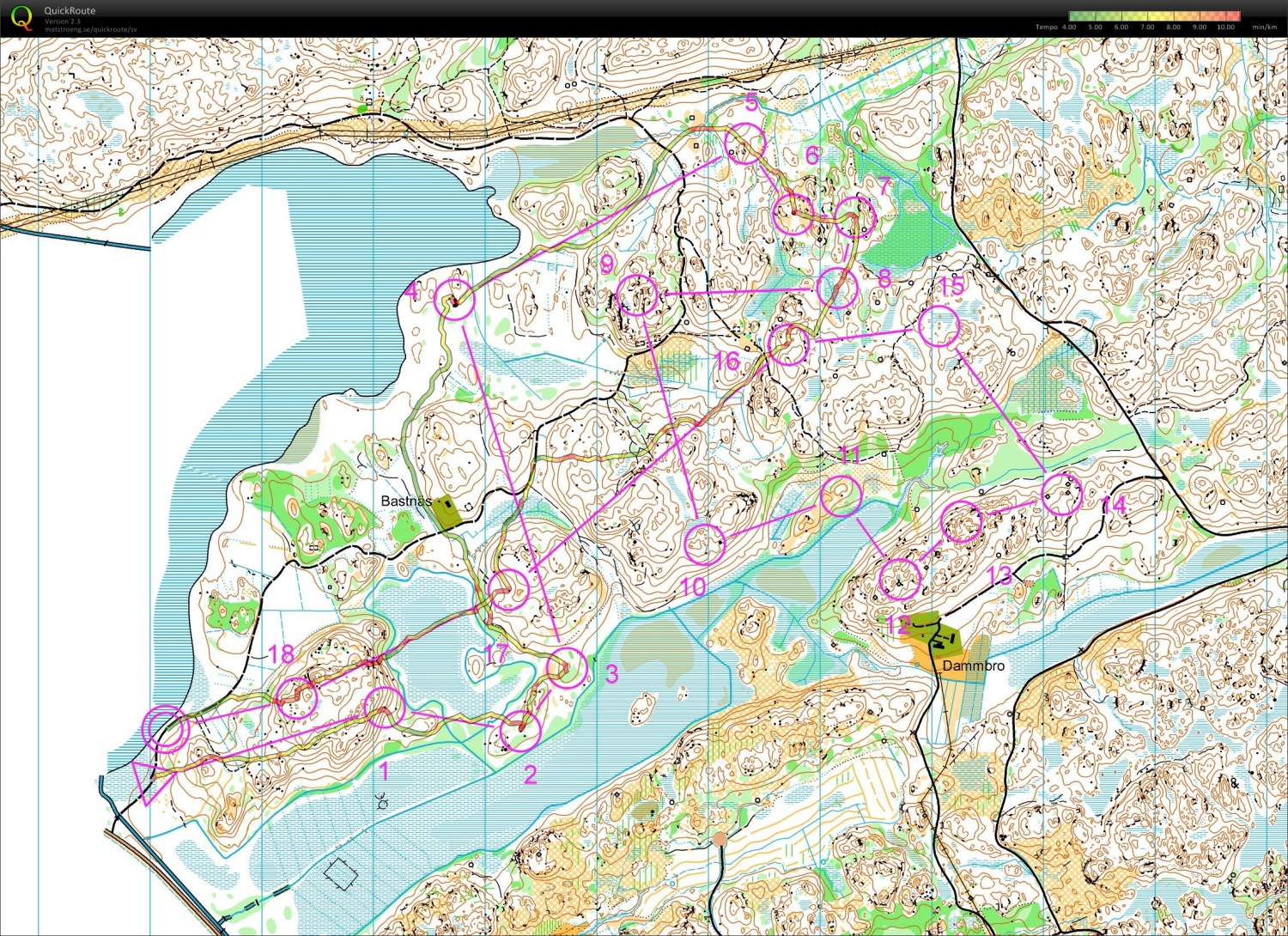
Task: Click the magenta number 14 label
Action: (1113, 505)
